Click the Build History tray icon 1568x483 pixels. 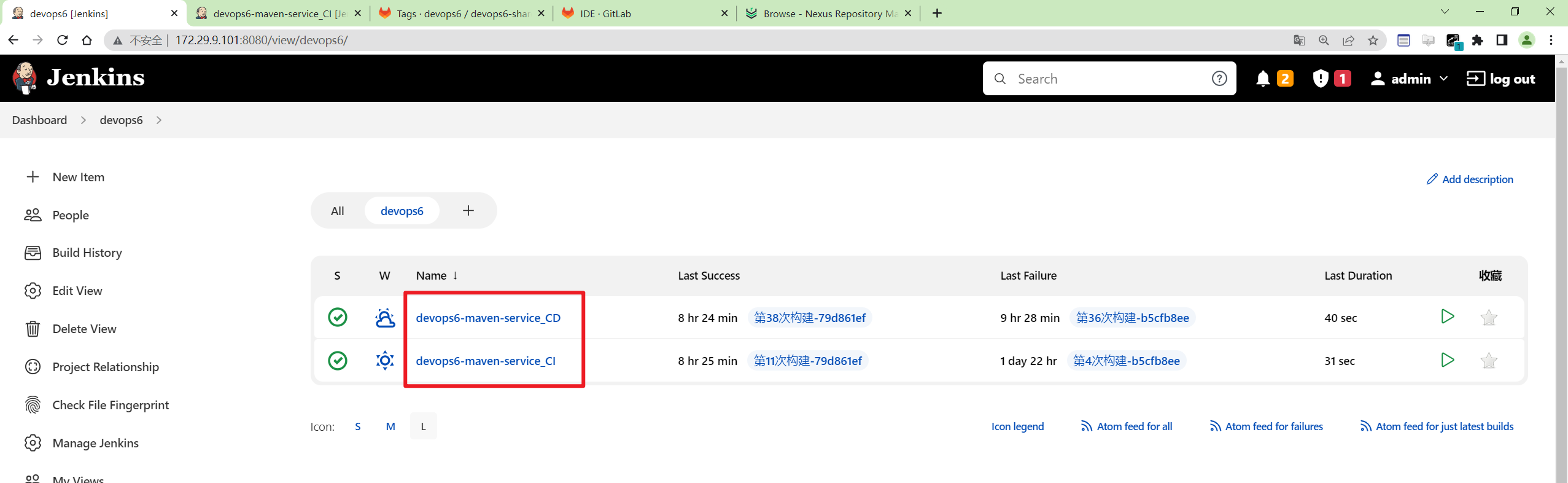pos(33,253)
